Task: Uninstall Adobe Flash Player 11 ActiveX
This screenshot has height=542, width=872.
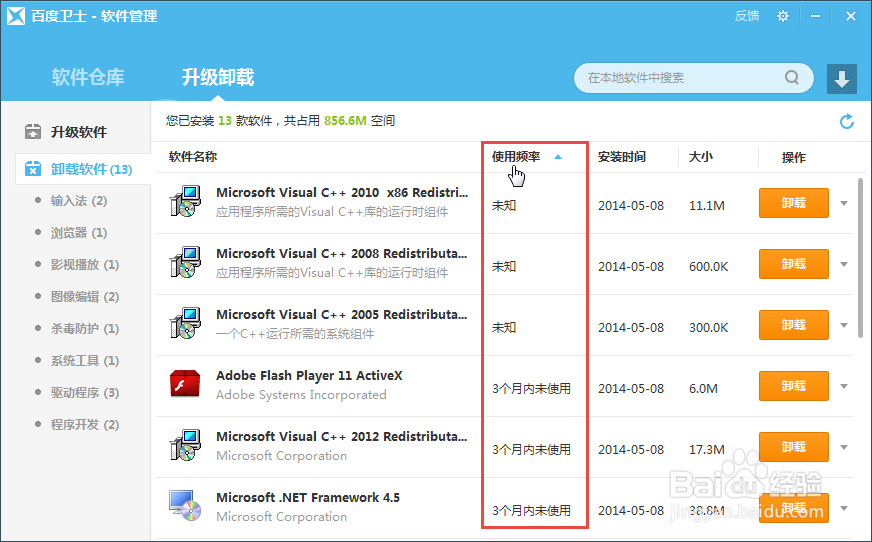Action: 794,386
